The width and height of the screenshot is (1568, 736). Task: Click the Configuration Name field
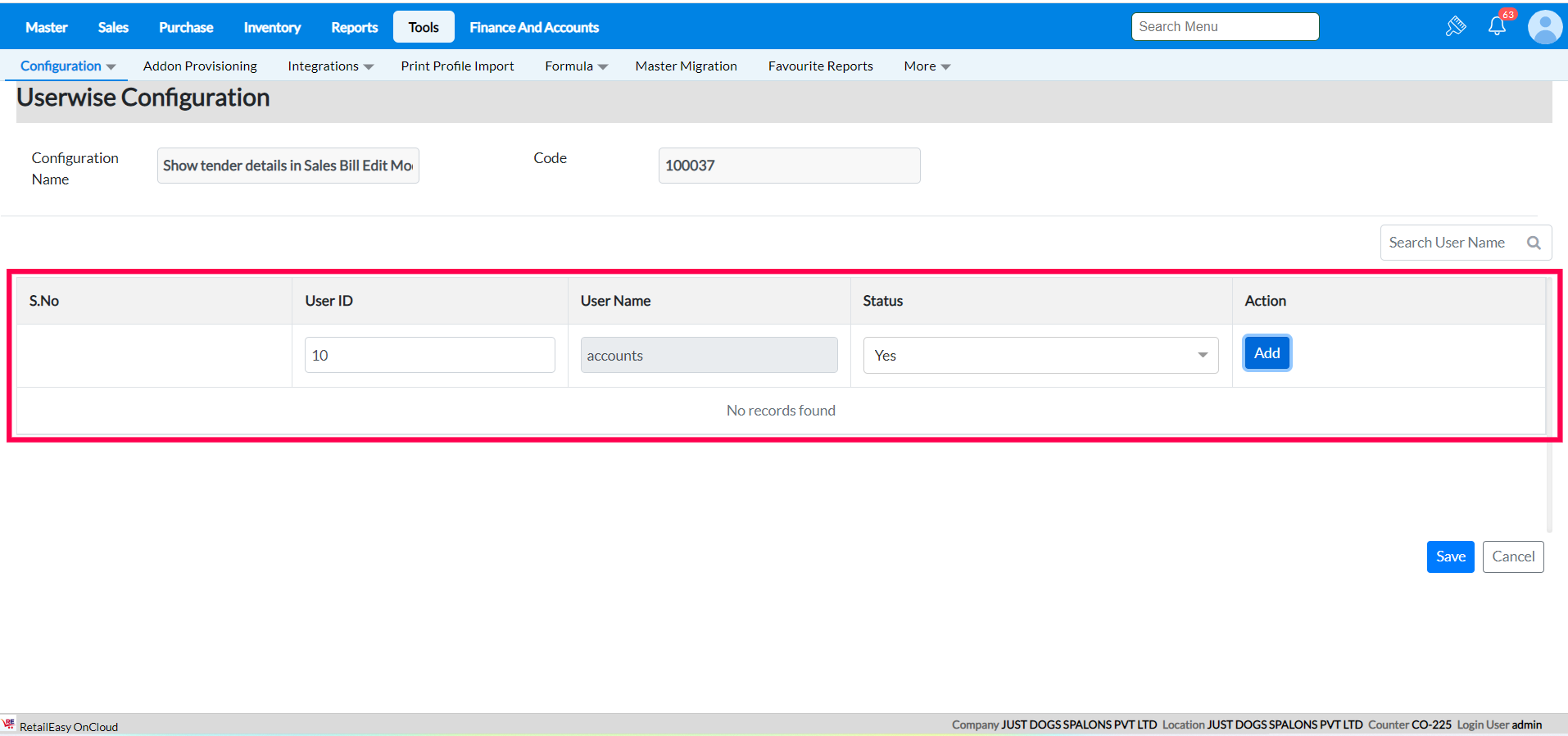tap(288, 166)
